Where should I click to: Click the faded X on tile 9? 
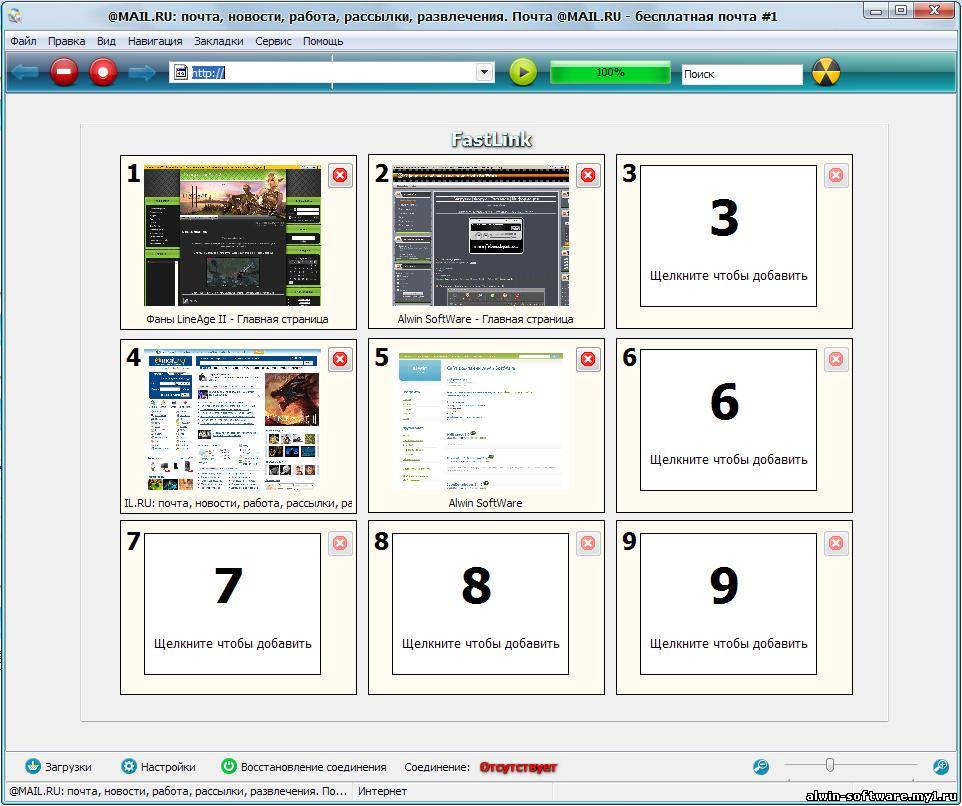tap(836, 543)
